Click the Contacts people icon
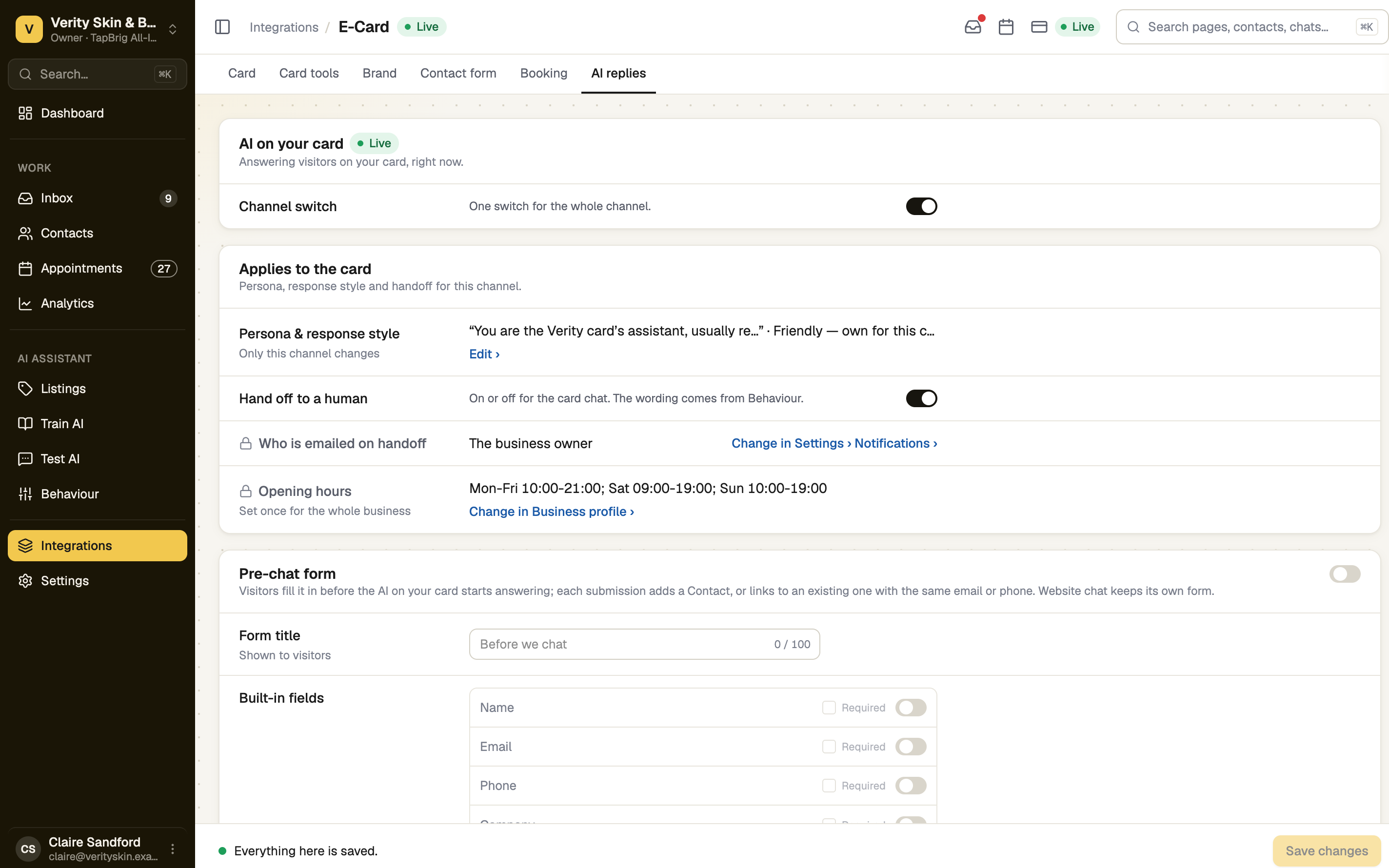The height and width of the screenshot is (868, 1389). tap(25, 233)
